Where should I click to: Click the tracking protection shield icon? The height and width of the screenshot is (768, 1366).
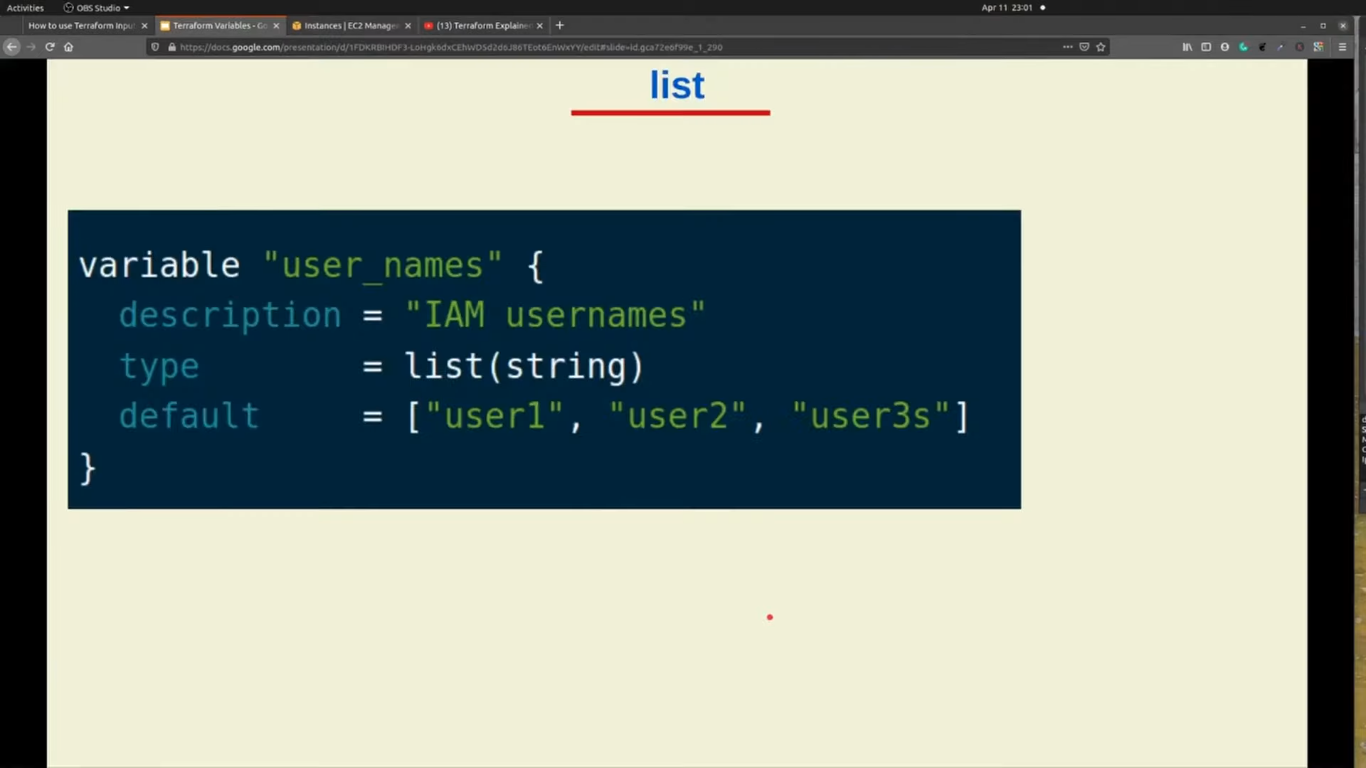click(x=155, y=47)
